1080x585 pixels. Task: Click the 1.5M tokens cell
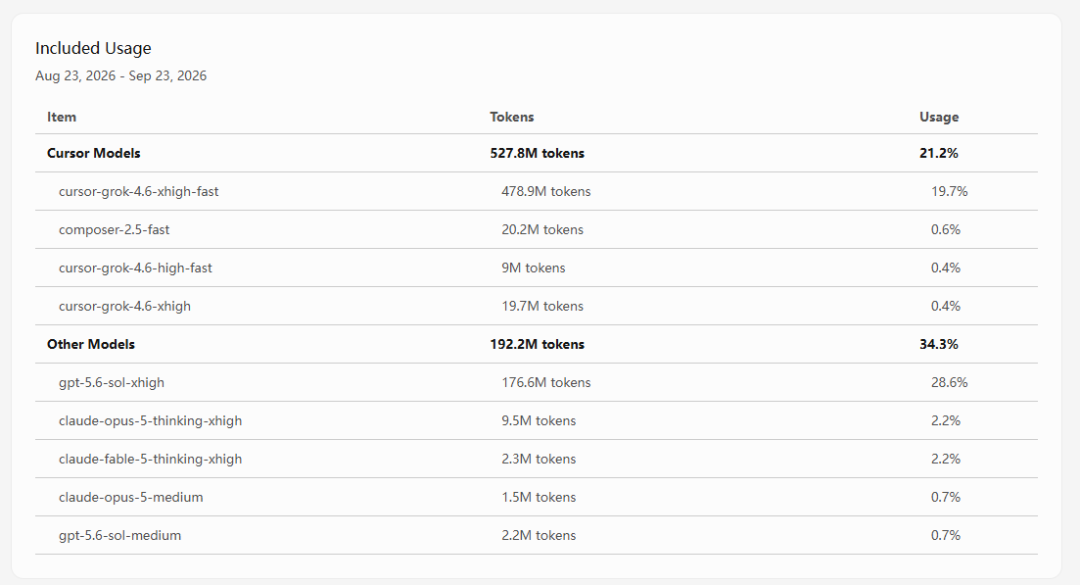pyautogui.click(x=539, y=497)
